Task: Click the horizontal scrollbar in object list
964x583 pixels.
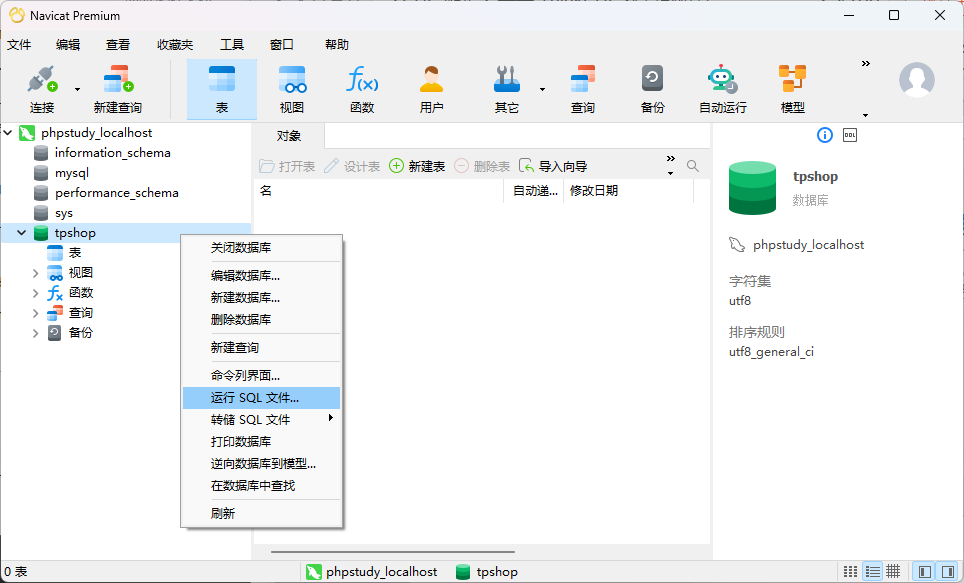Action: tap(393, 552)
